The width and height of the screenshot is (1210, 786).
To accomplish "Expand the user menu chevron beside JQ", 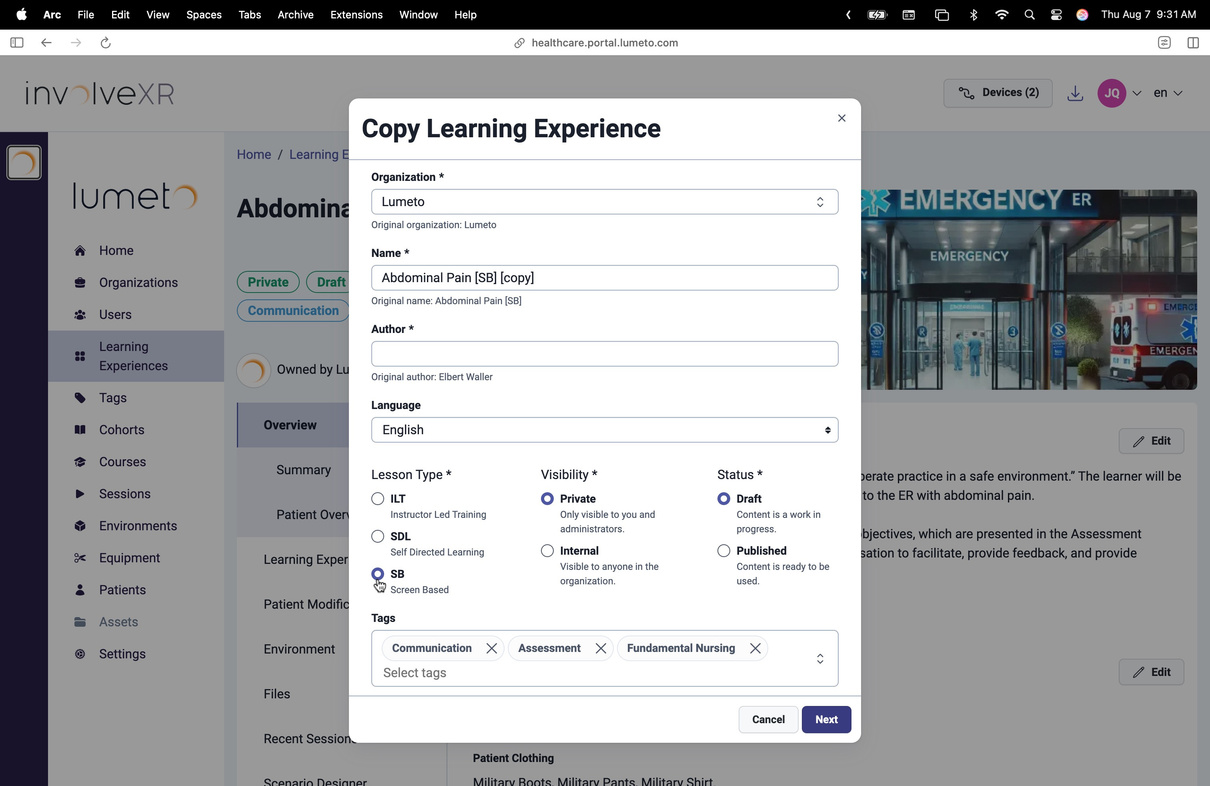I will pos(1136,93).
